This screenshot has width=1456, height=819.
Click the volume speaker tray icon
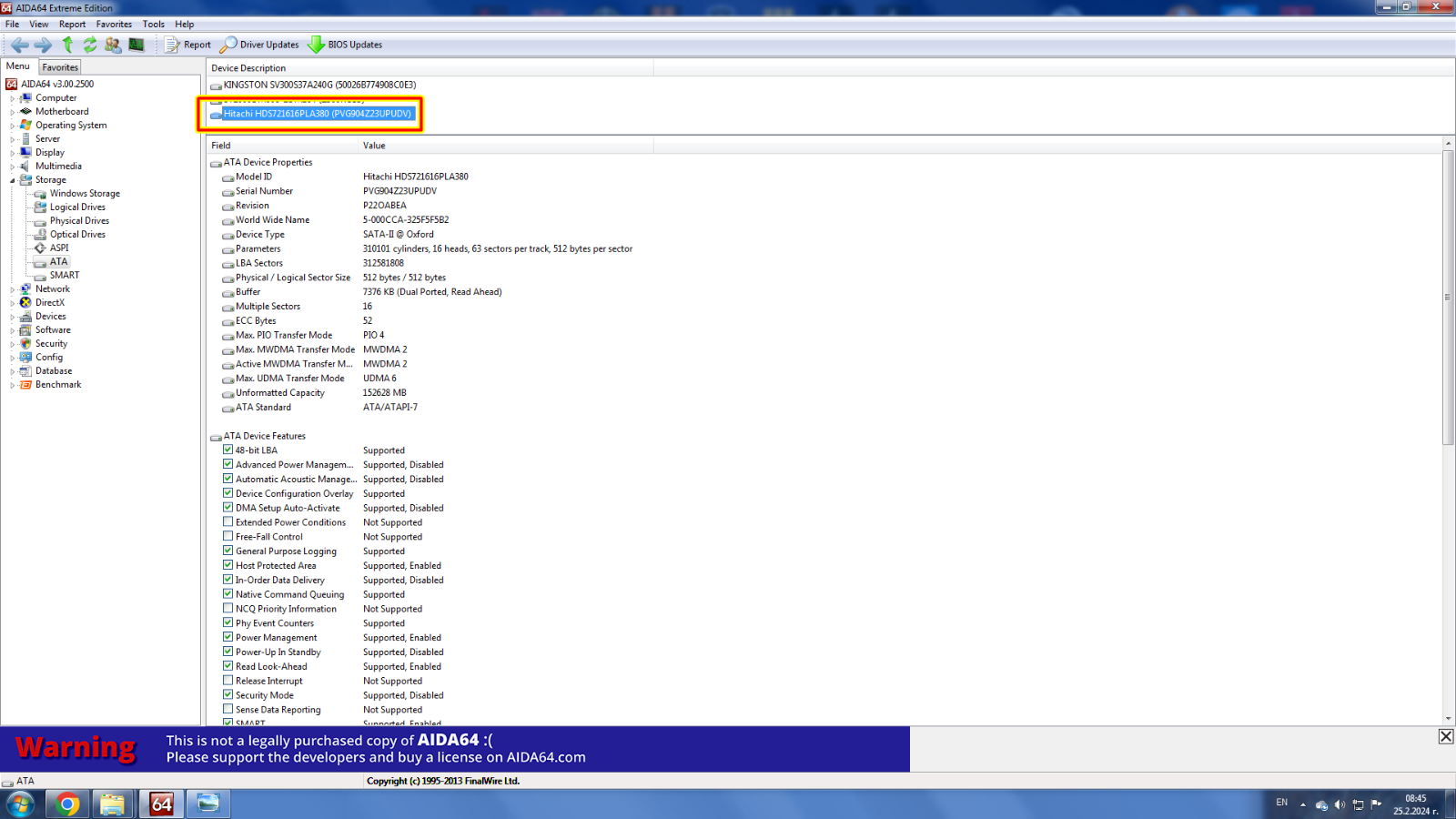tap(1340, 804)
